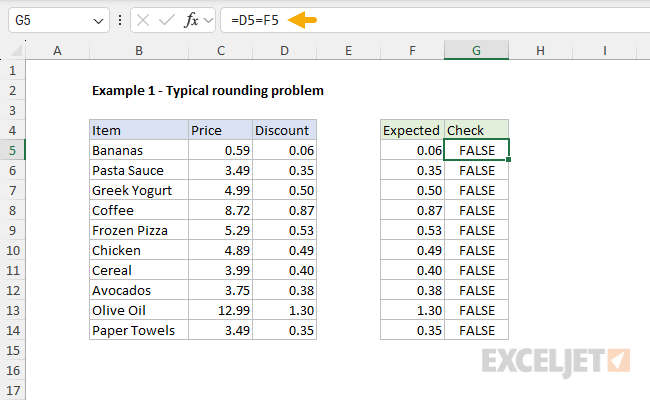Select the 'Paper Towels' cell
The width and height of the screenshot is (650, 400).
click(139, 330)
